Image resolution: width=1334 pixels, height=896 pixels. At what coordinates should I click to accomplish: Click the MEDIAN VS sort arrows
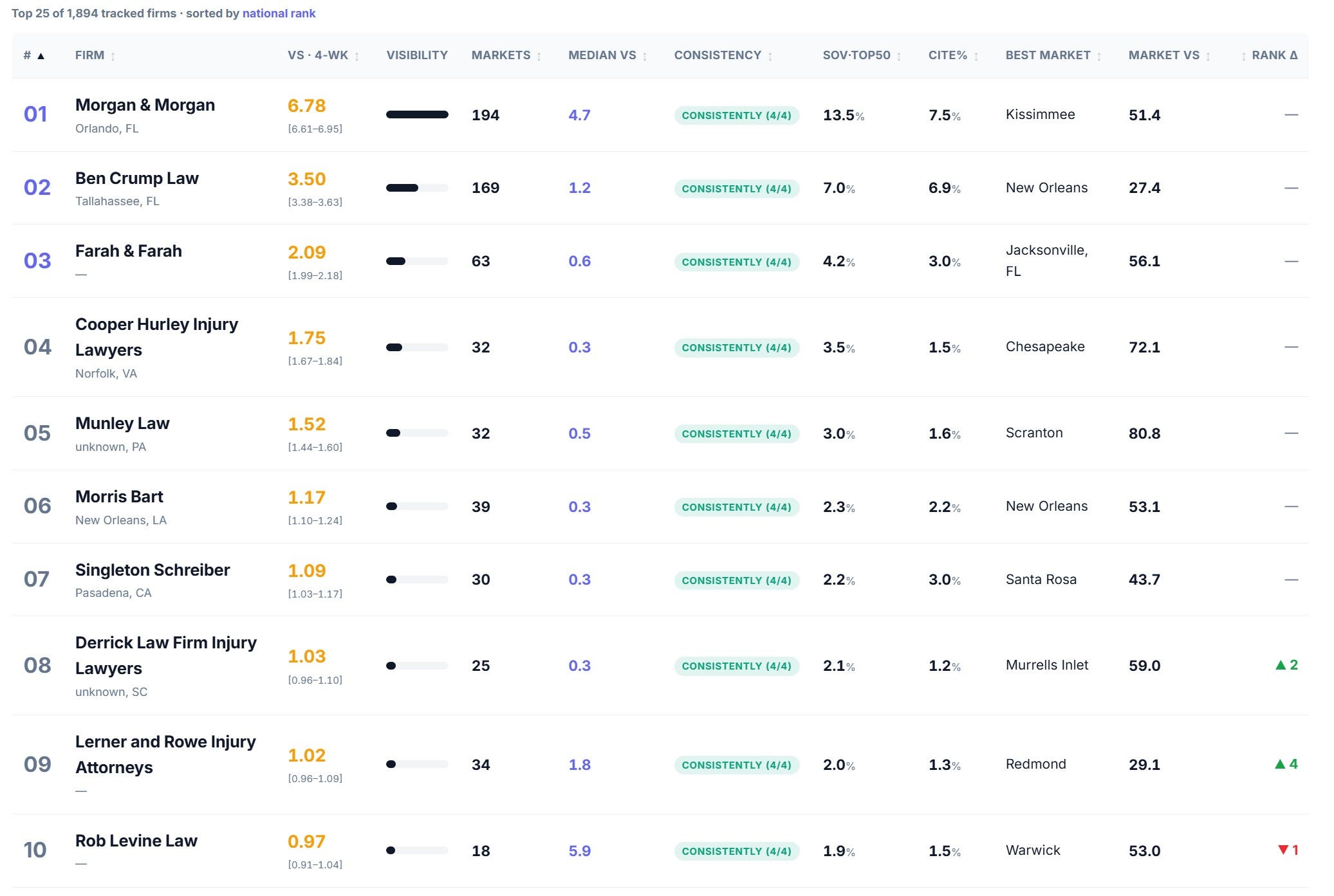click(644, 57)
